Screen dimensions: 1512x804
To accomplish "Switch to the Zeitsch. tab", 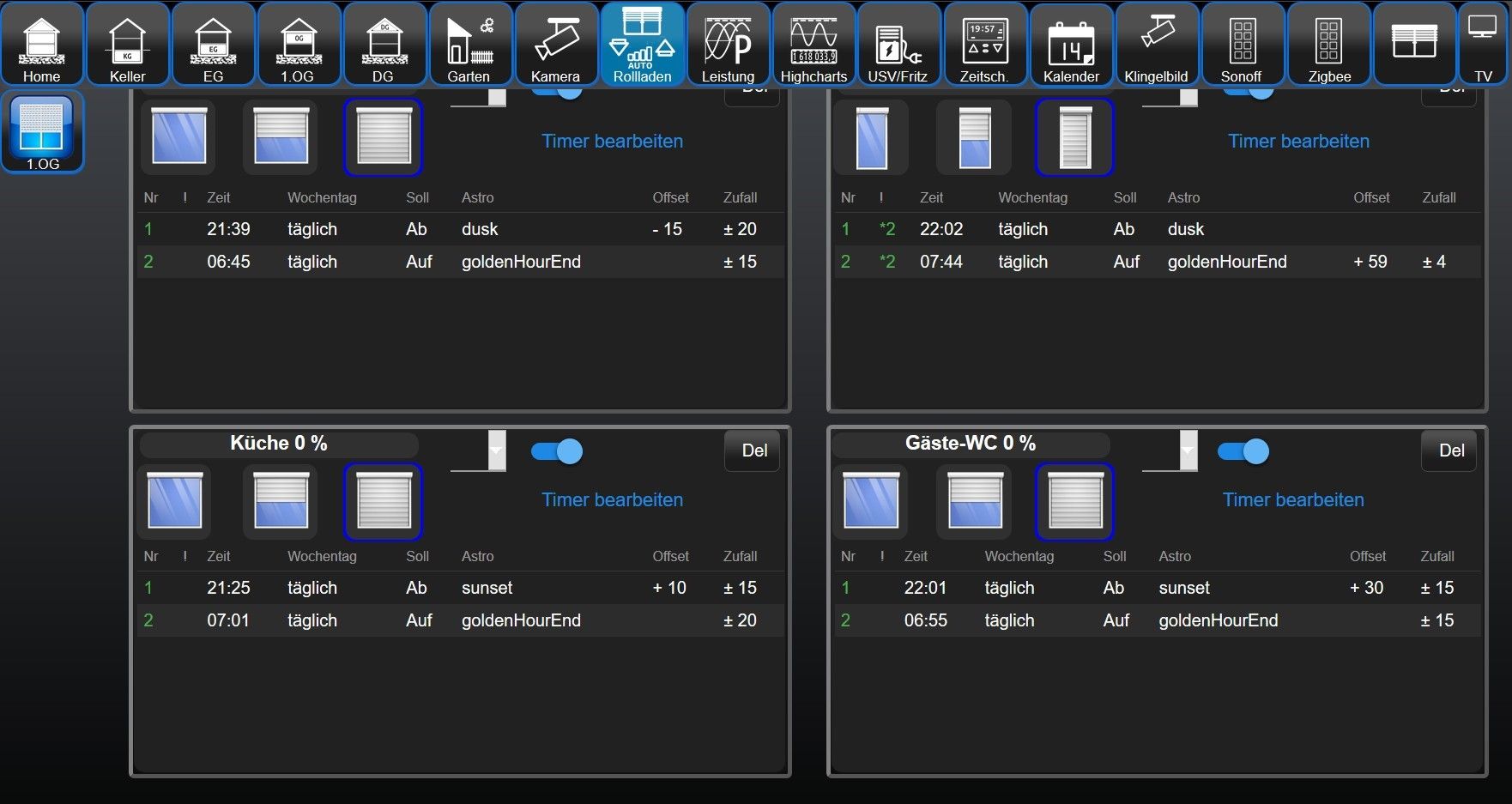I will (x=986, y=44).
